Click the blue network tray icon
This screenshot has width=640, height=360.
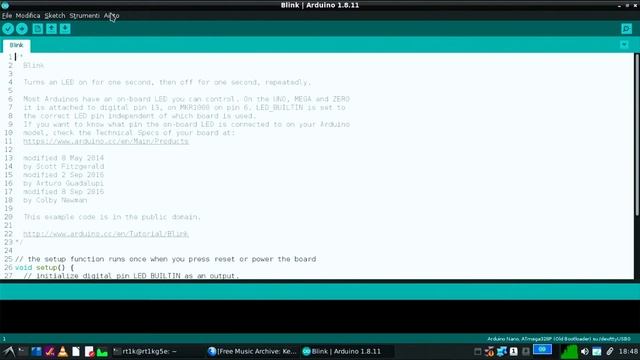point(502,351)
